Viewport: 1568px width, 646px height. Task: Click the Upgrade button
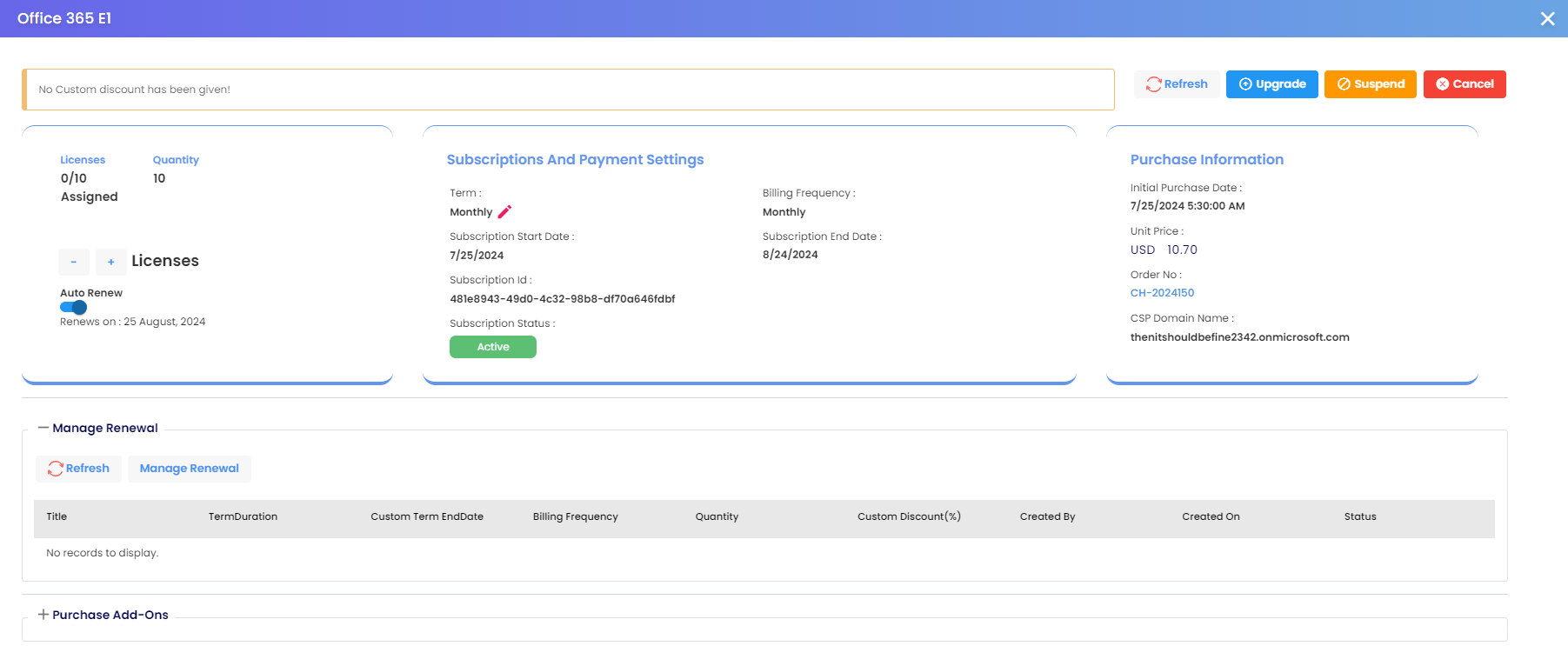[1271, 84]
